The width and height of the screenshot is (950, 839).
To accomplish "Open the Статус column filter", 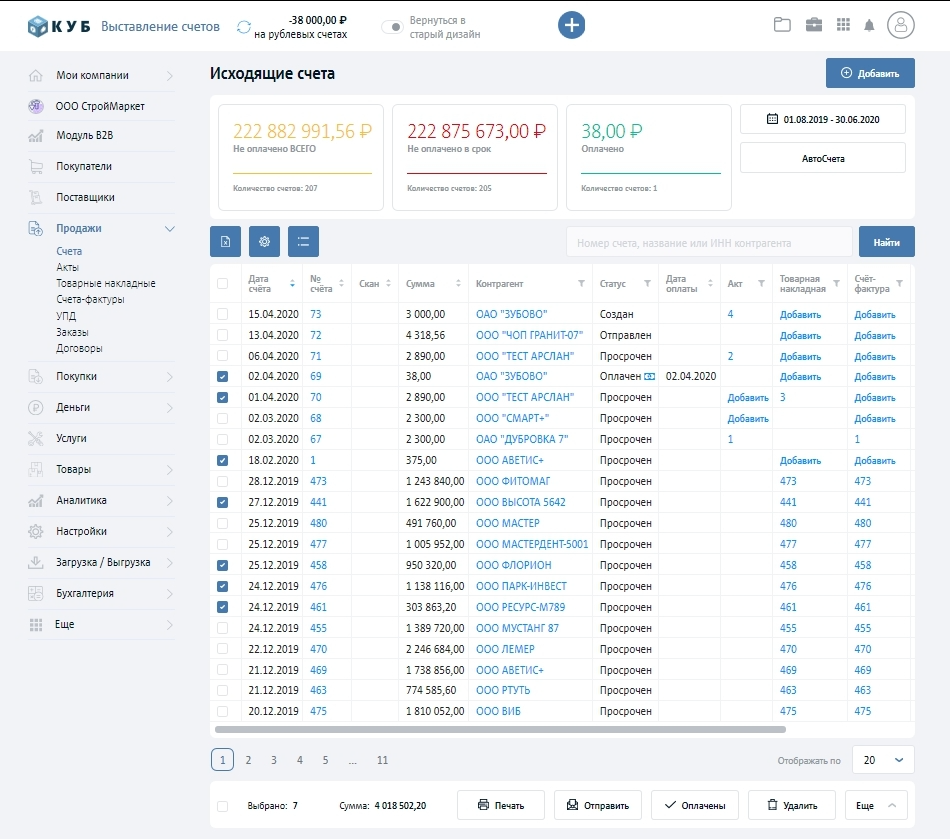I will click(647, 284).
